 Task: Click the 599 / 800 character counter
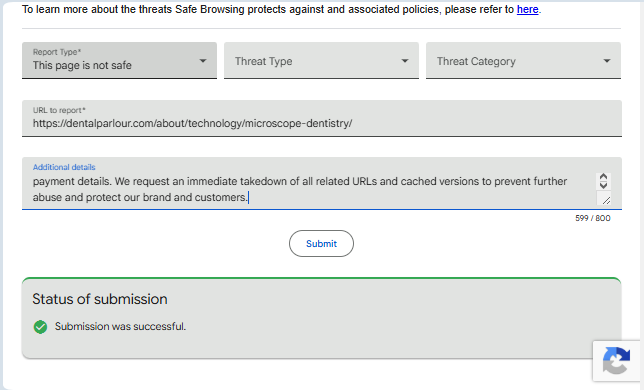coord(593,218)
